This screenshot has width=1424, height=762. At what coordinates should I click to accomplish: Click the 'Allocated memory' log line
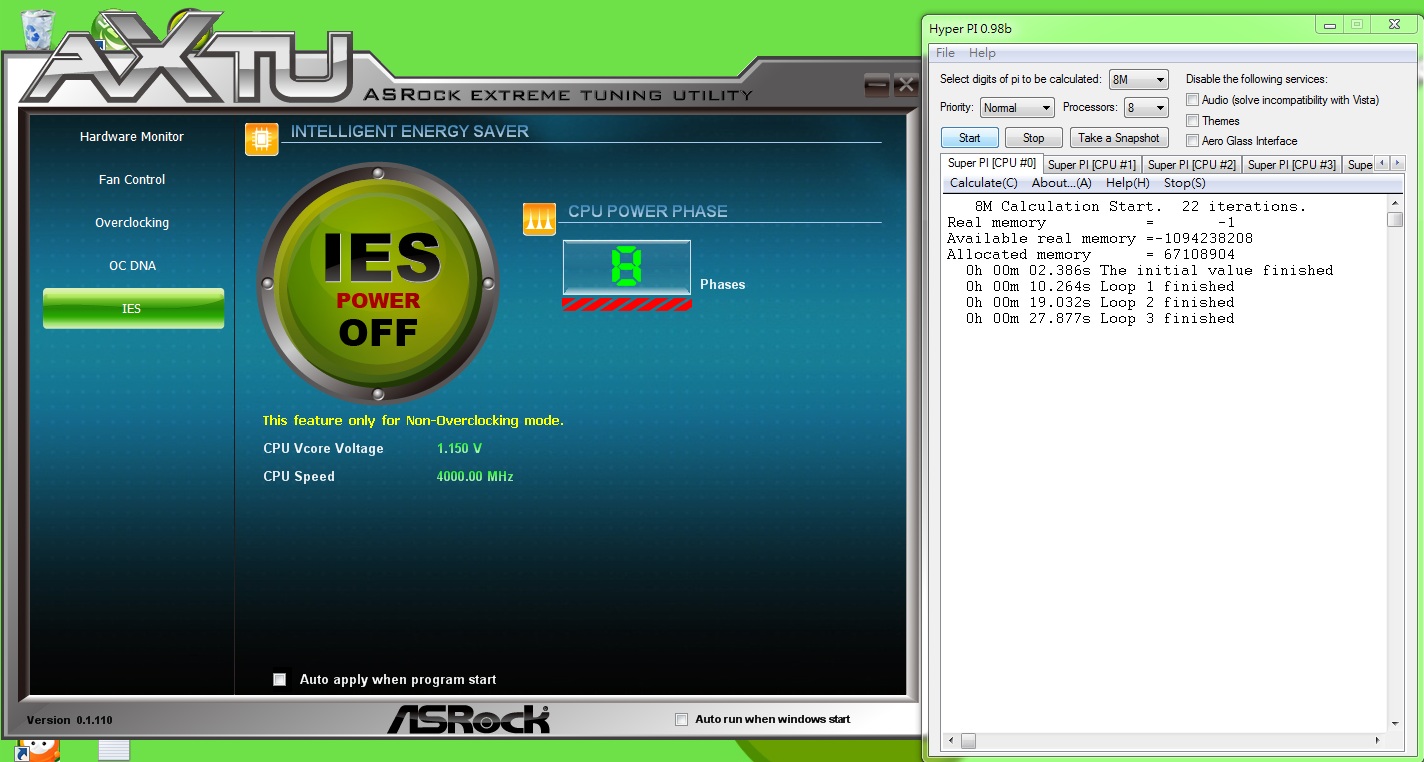pos(1091,255)
